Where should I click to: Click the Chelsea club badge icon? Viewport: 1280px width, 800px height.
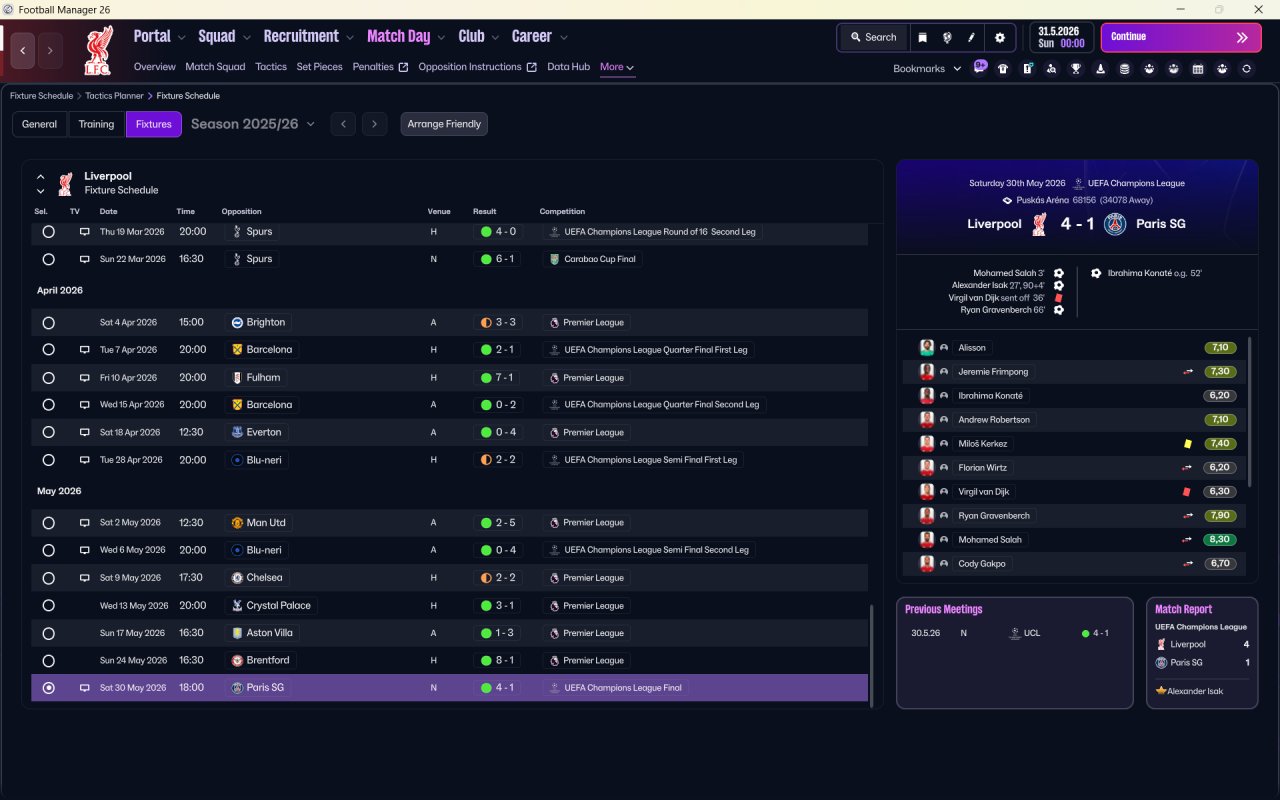click(237, 578)
